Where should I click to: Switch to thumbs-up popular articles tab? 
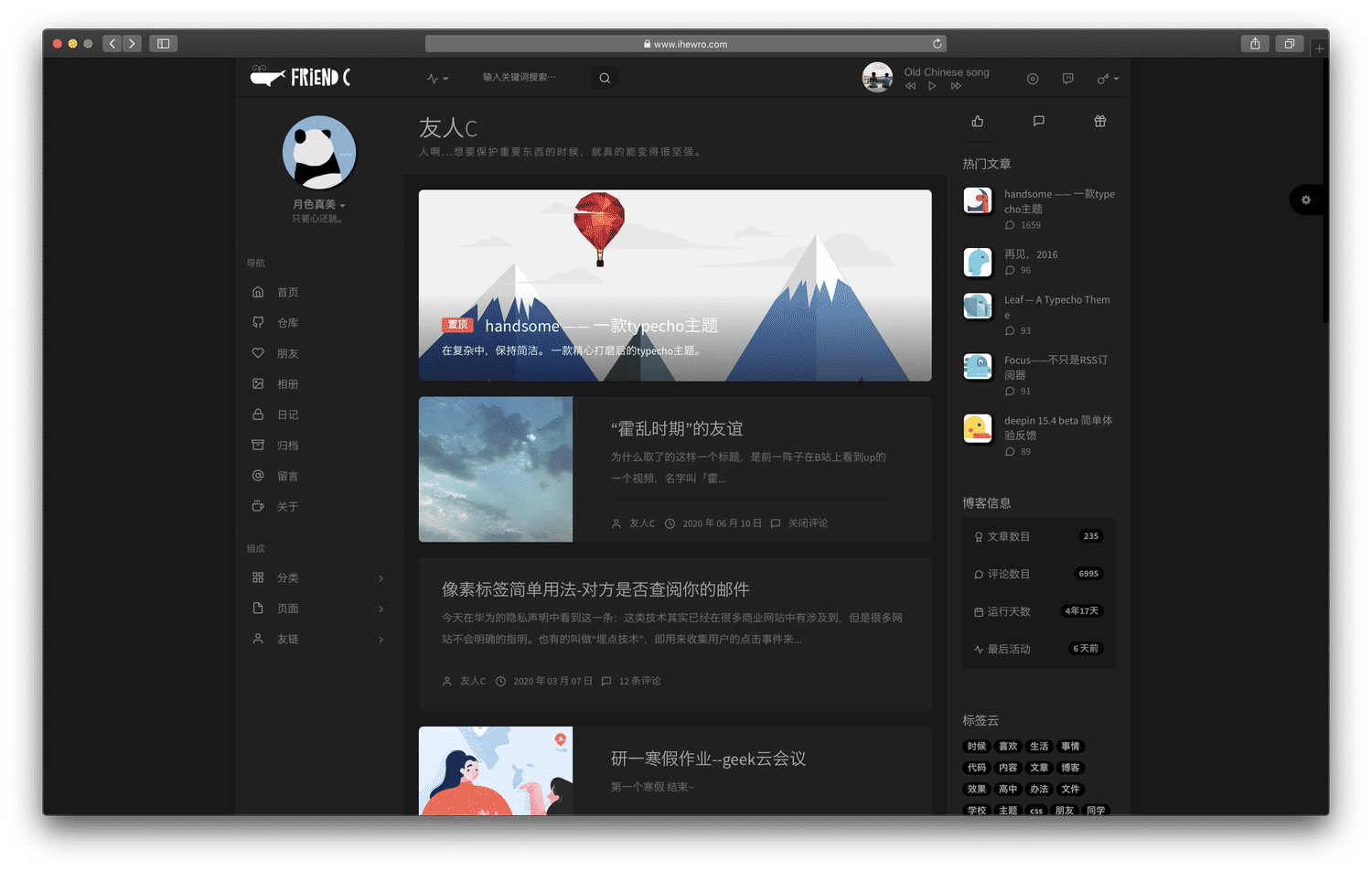click(x=978, y=121)
